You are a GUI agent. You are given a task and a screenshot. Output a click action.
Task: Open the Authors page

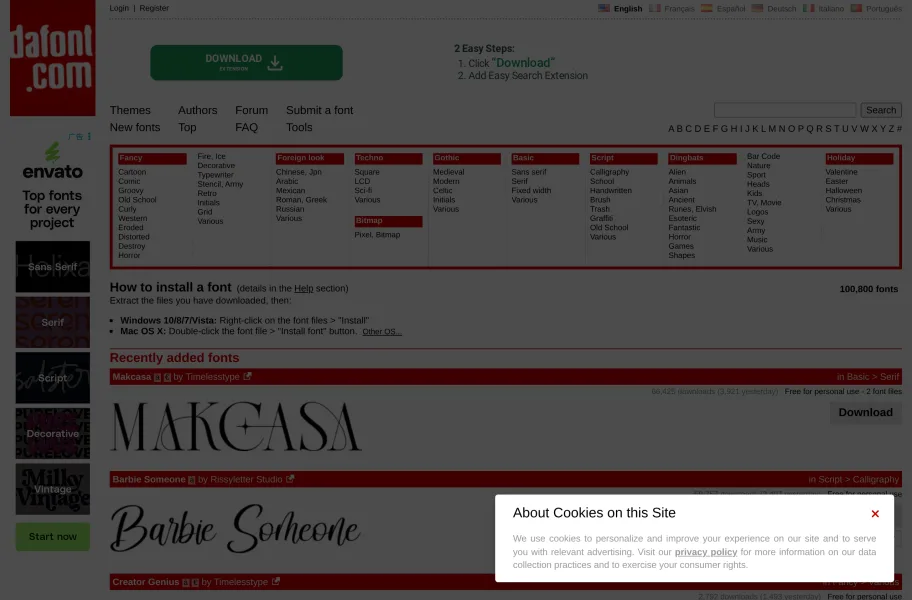198,110
